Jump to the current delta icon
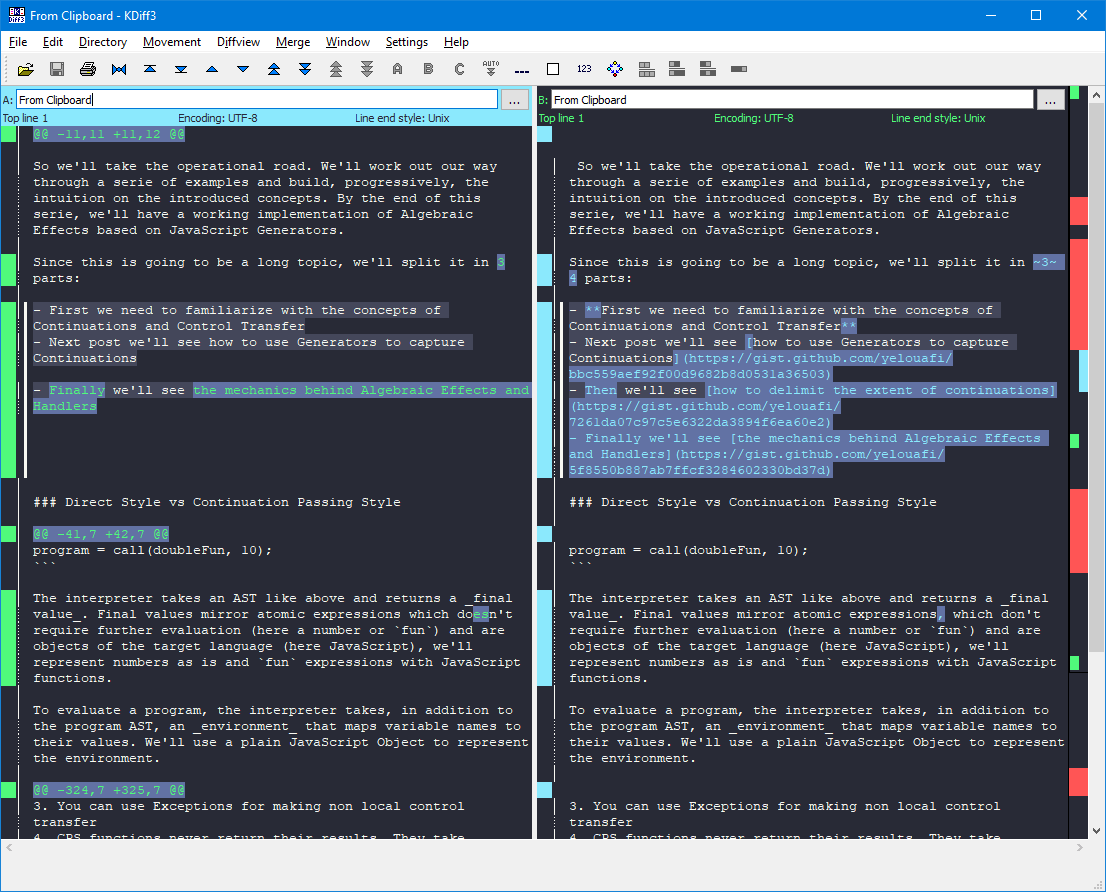The image size is (1106, 892). tap(119, 69)
